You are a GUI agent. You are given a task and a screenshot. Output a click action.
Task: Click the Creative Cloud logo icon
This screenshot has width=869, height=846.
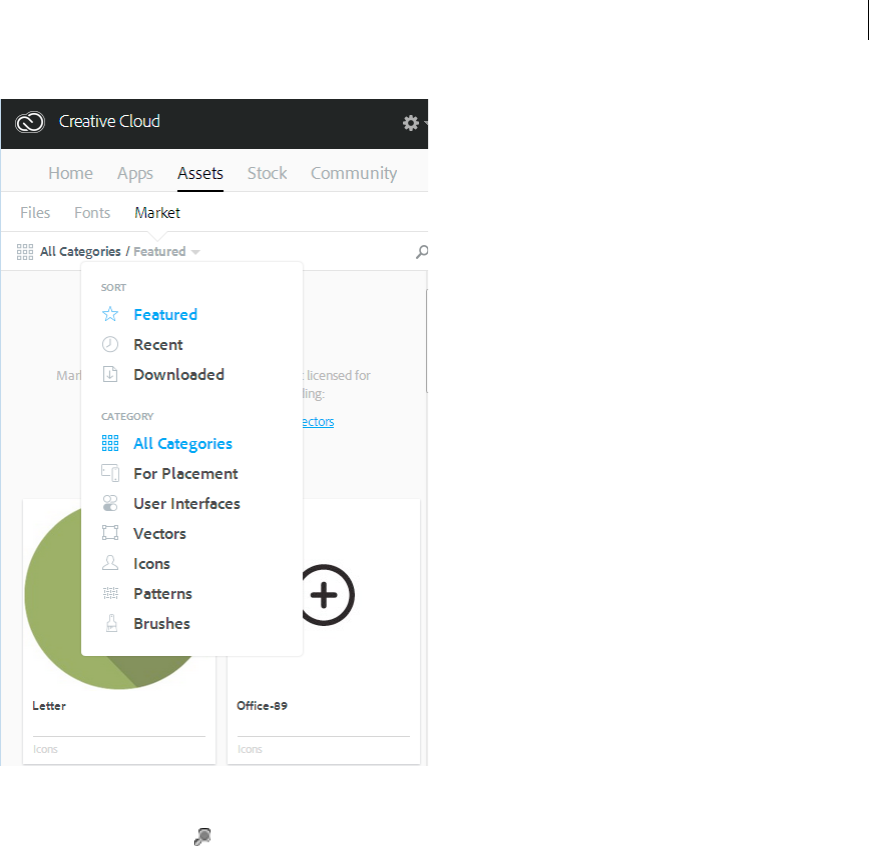click(x=30, y=122)
